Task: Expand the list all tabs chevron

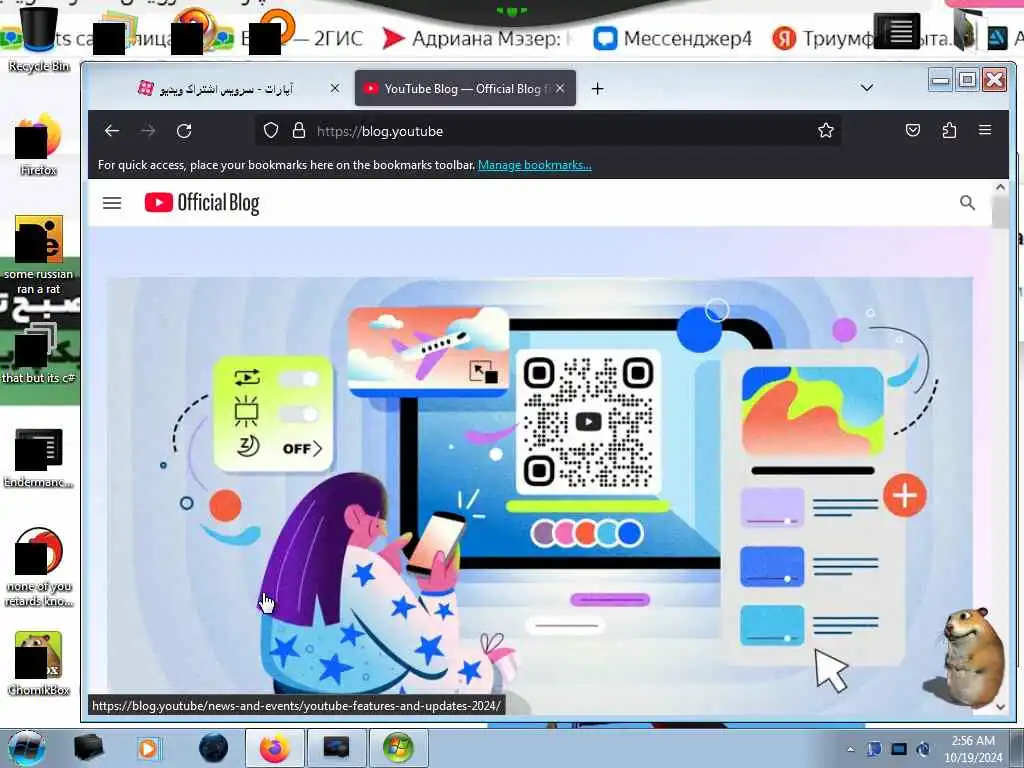Action: pyautogui.click(x=867, y=88)
